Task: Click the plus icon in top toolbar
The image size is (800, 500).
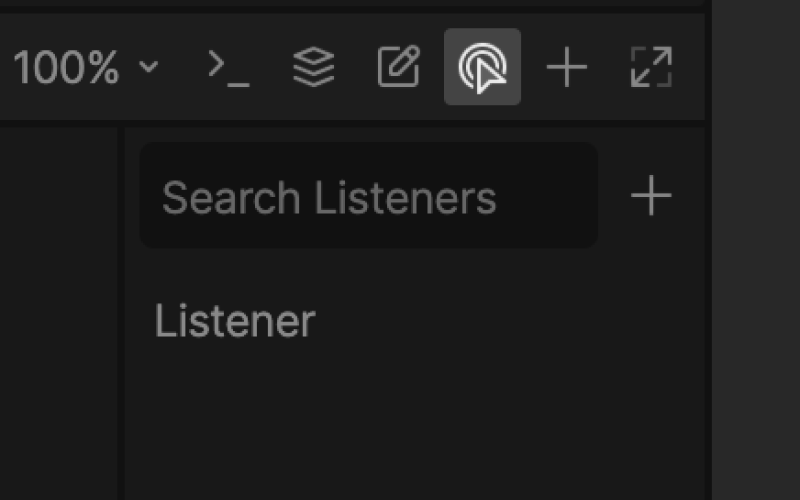Action: pyautogui.click(x=567, y=67)
